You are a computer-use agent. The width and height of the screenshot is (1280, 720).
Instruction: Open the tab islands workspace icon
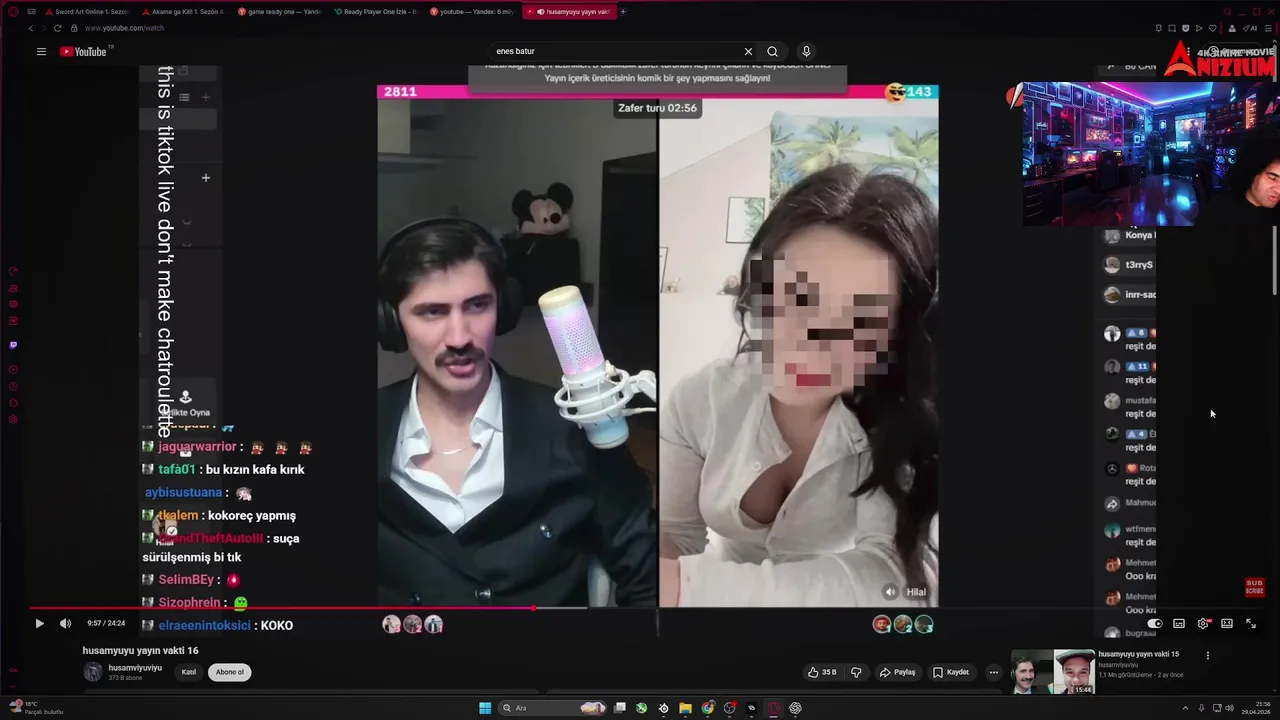(x=31, y=12)
